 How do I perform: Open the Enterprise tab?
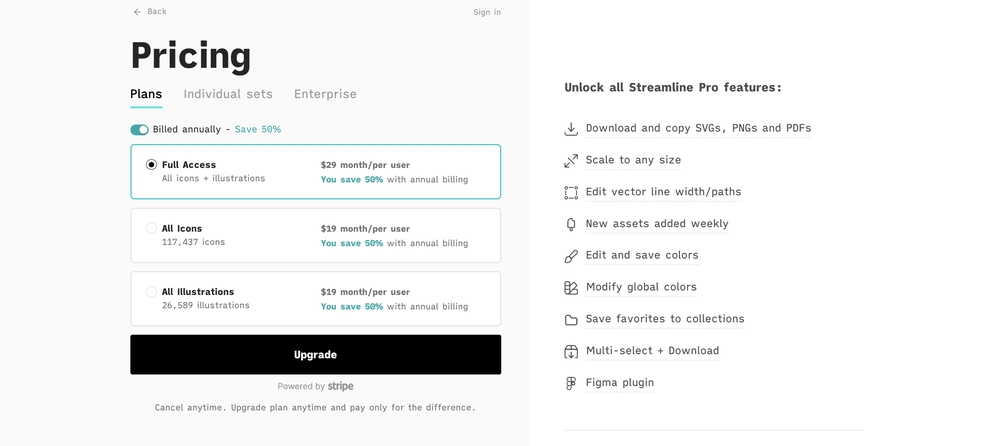tap(325, 94)
